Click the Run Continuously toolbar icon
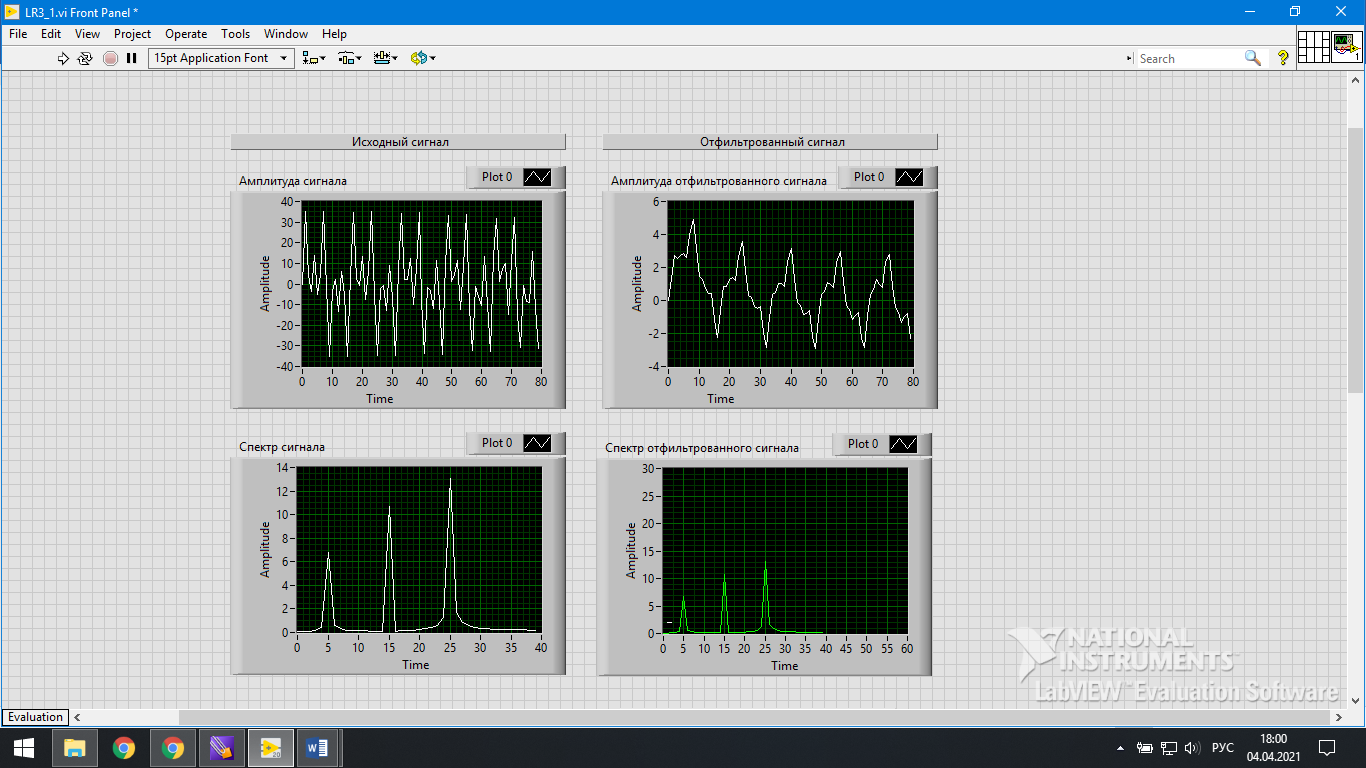Image resolution: width=1366 pixels, height=768 pixels. tap(85, 58)
